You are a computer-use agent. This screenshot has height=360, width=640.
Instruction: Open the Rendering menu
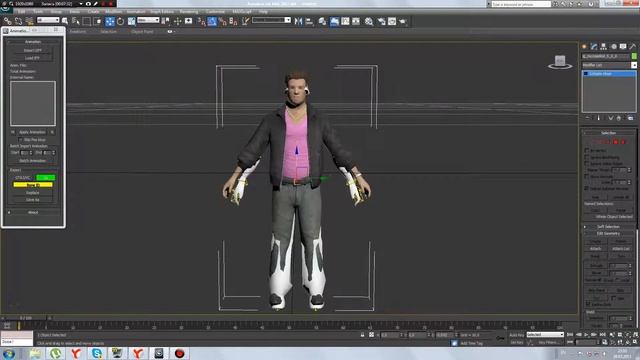point(189,12)
